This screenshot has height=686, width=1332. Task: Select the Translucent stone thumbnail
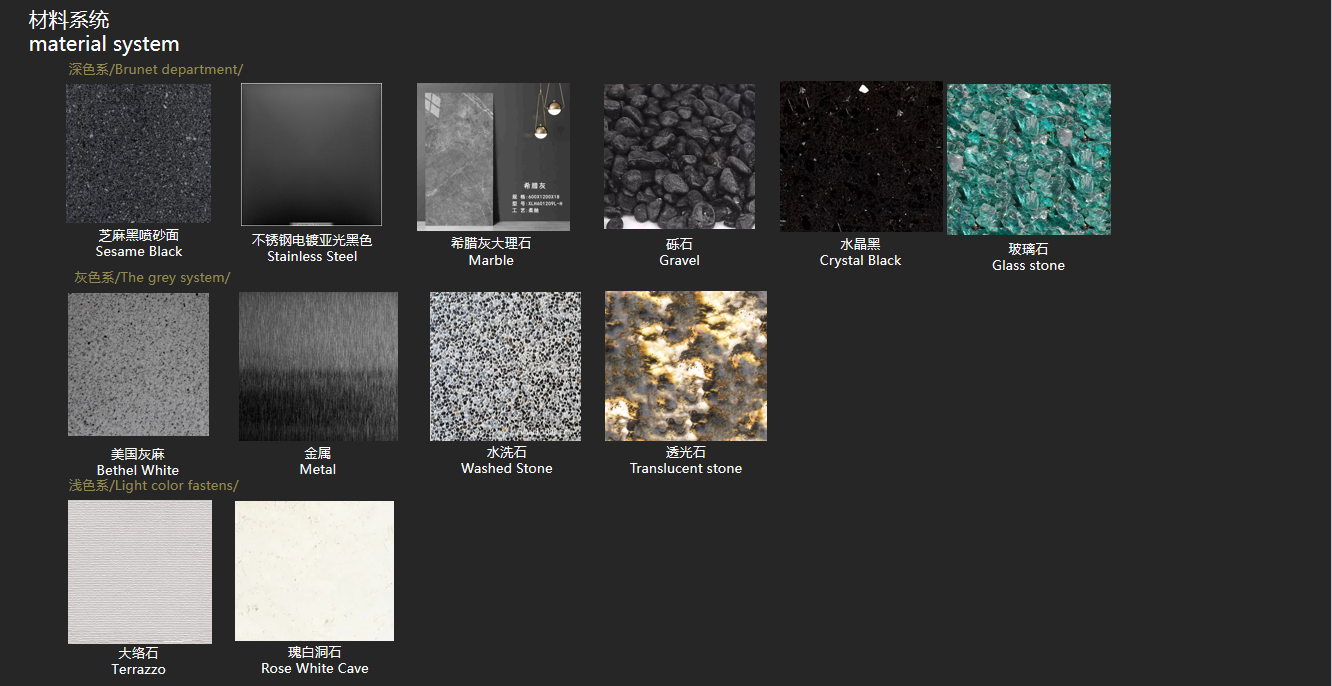coord(686,366)
